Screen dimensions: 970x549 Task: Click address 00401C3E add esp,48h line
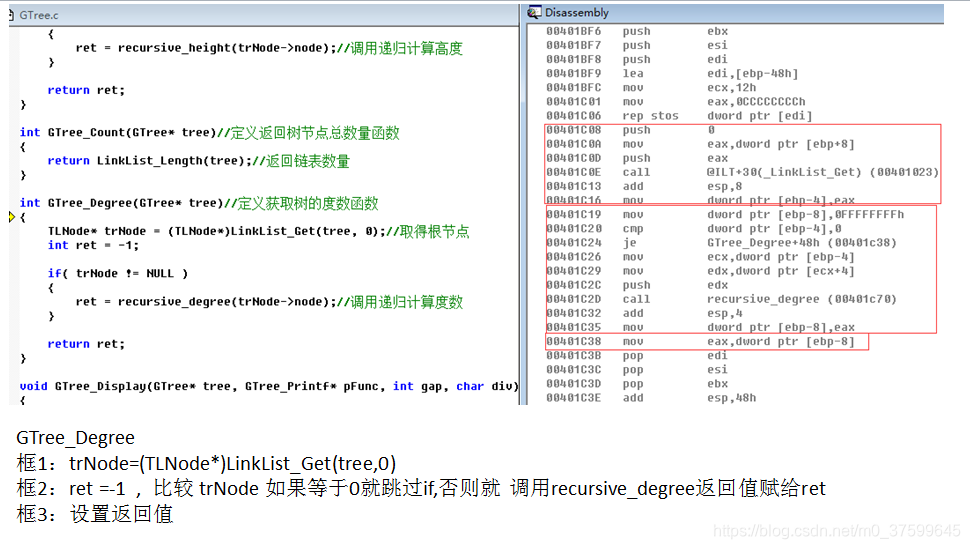(651, 397)
